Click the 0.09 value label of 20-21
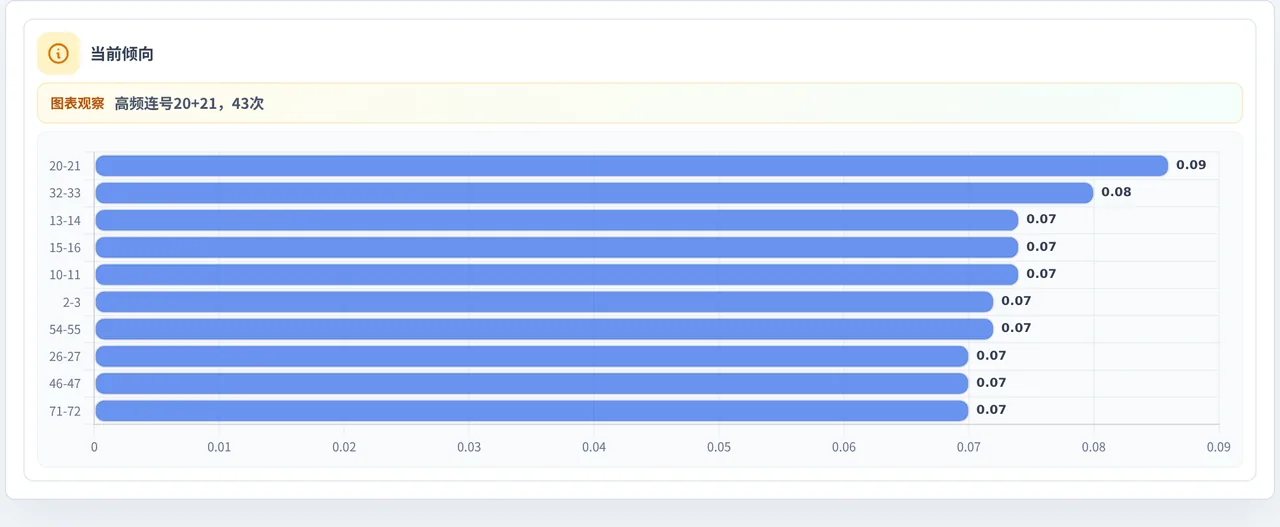This screenshot has height=527, width=1280. click(x=1191, y=165)
